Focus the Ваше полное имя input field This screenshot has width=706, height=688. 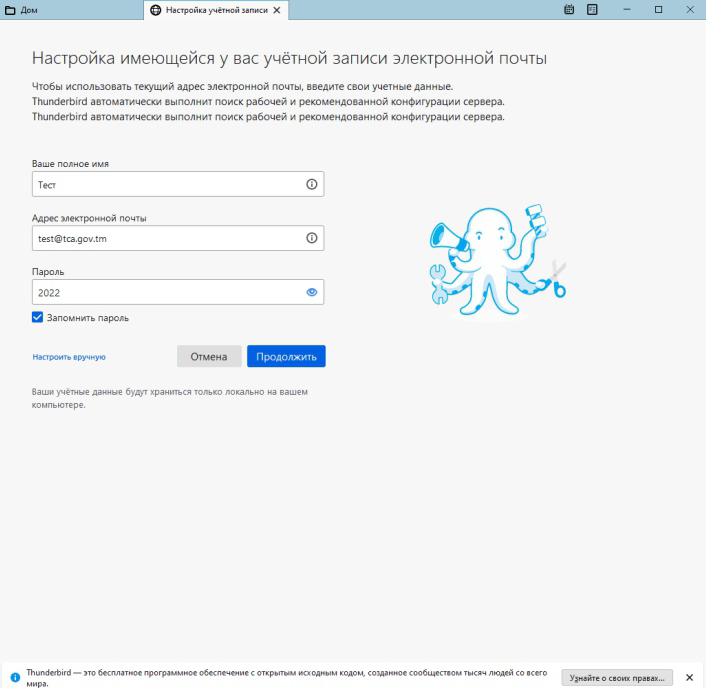[178, 184]
